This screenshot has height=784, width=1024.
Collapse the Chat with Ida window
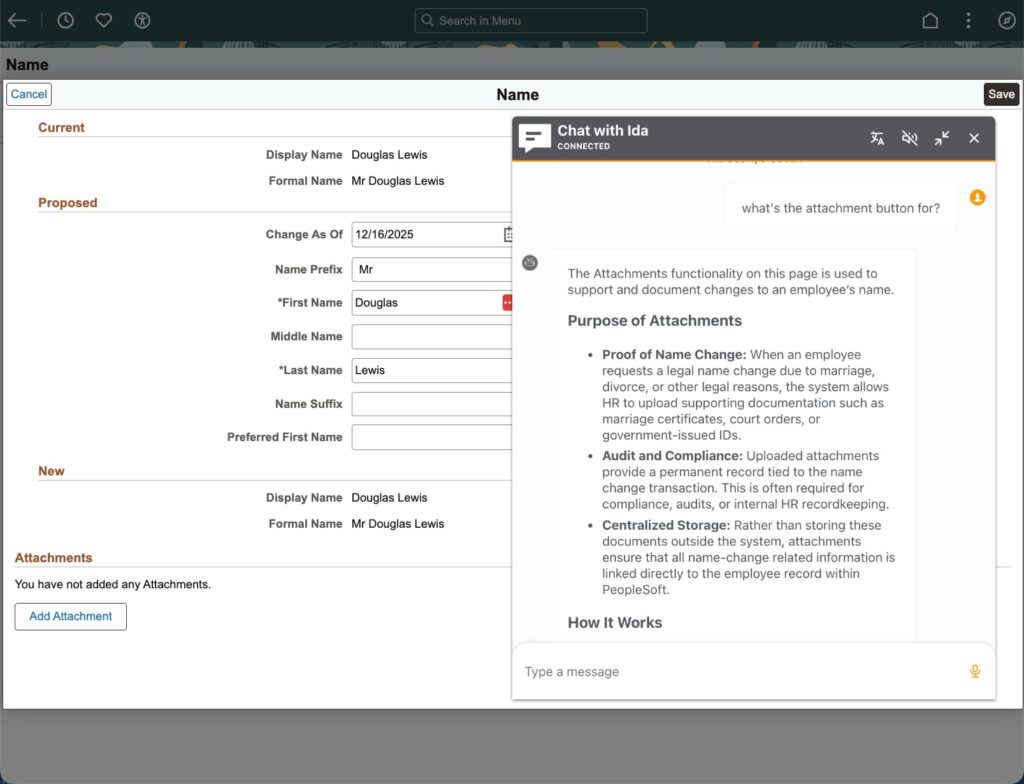click(x=941, y=138)
